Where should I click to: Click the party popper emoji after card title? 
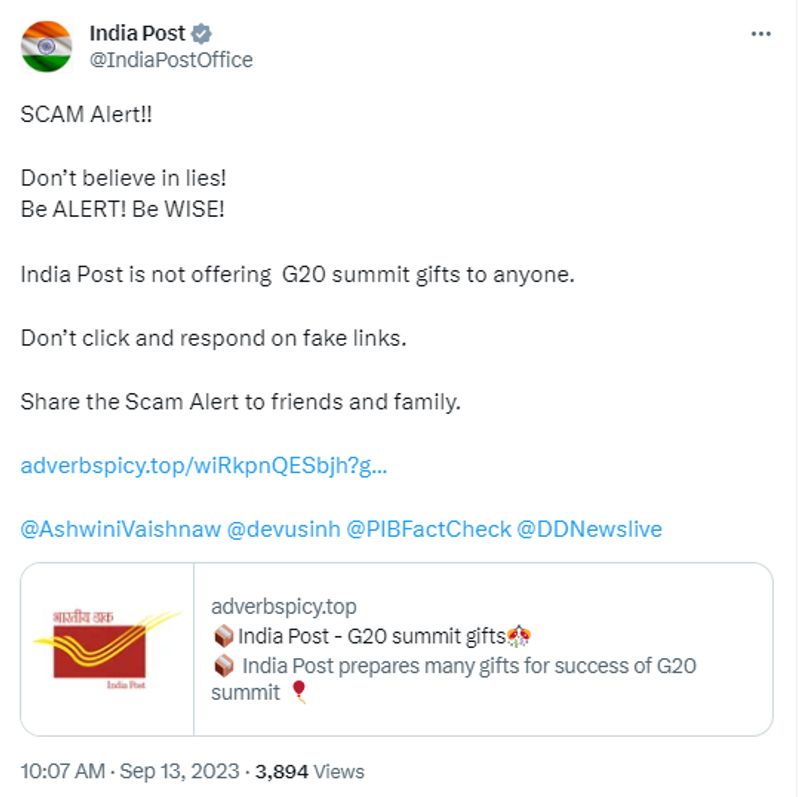(x=518, y=636)
